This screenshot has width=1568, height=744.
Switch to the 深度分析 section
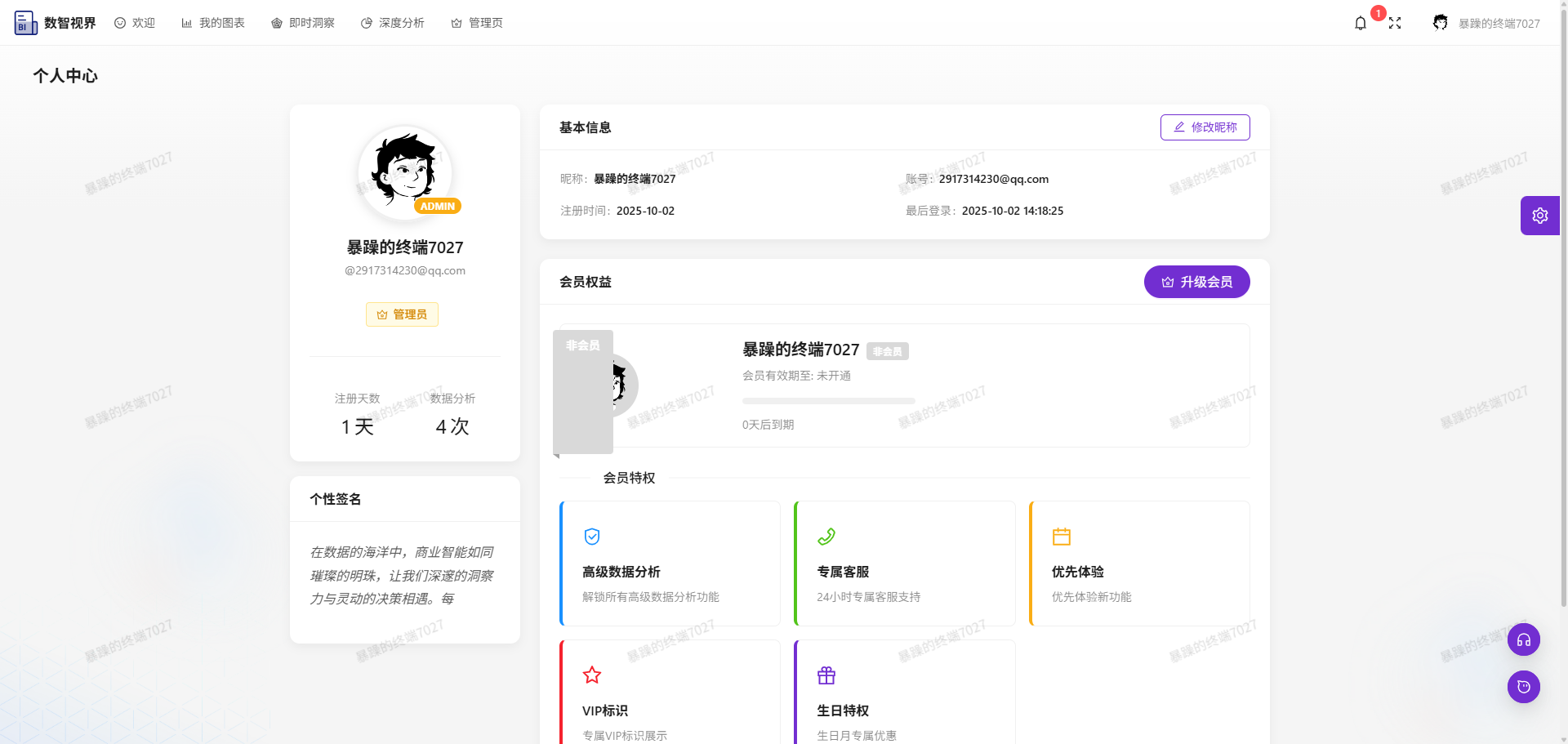392,23
